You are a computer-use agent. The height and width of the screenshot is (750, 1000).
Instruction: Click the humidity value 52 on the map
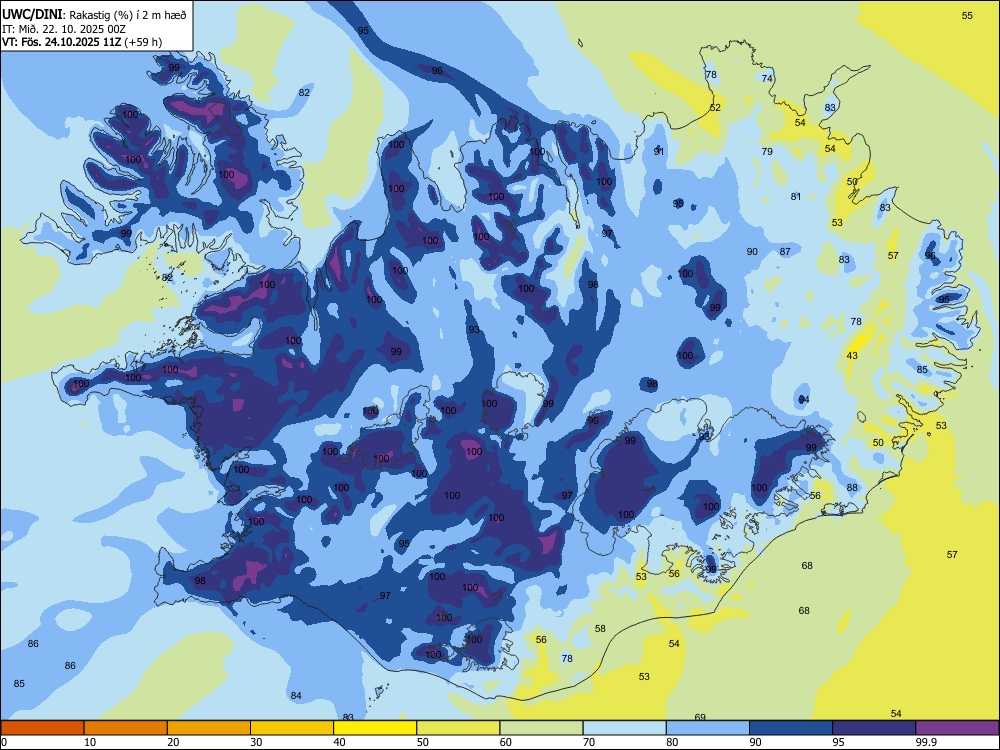pos(716,108)
